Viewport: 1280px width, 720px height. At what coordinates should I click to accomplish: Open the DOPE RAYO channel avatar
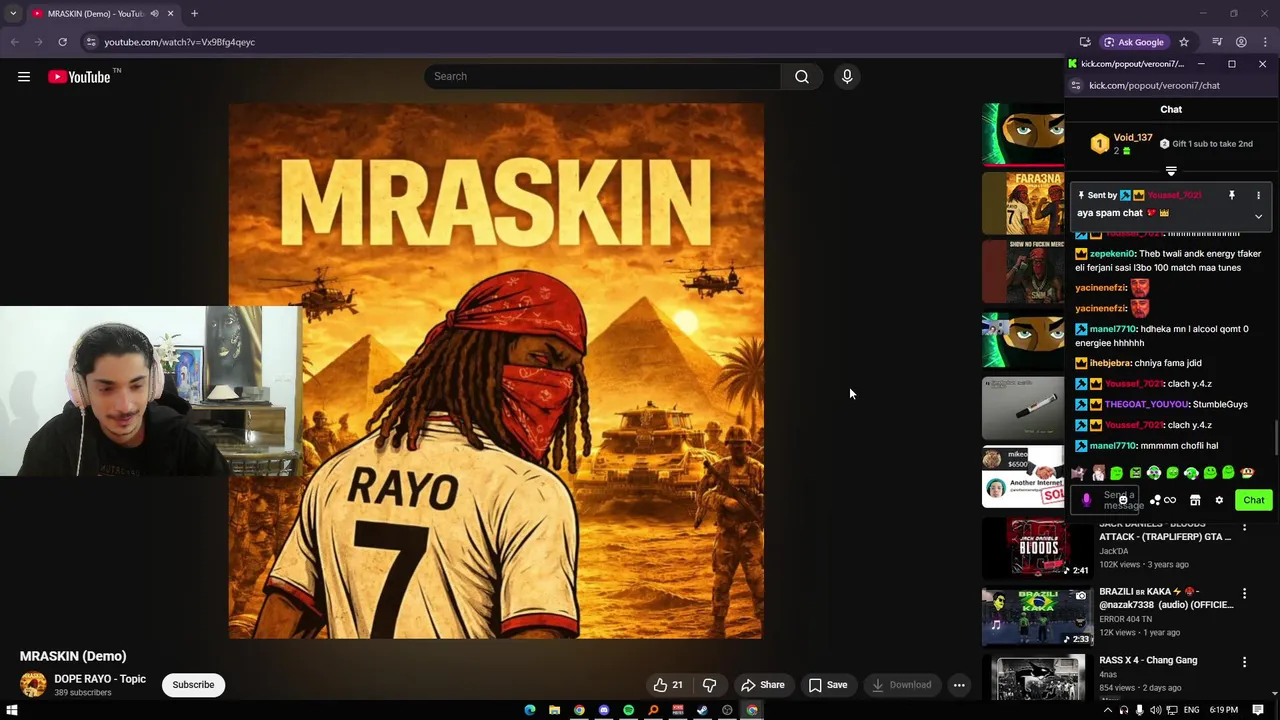click(33, 685)
